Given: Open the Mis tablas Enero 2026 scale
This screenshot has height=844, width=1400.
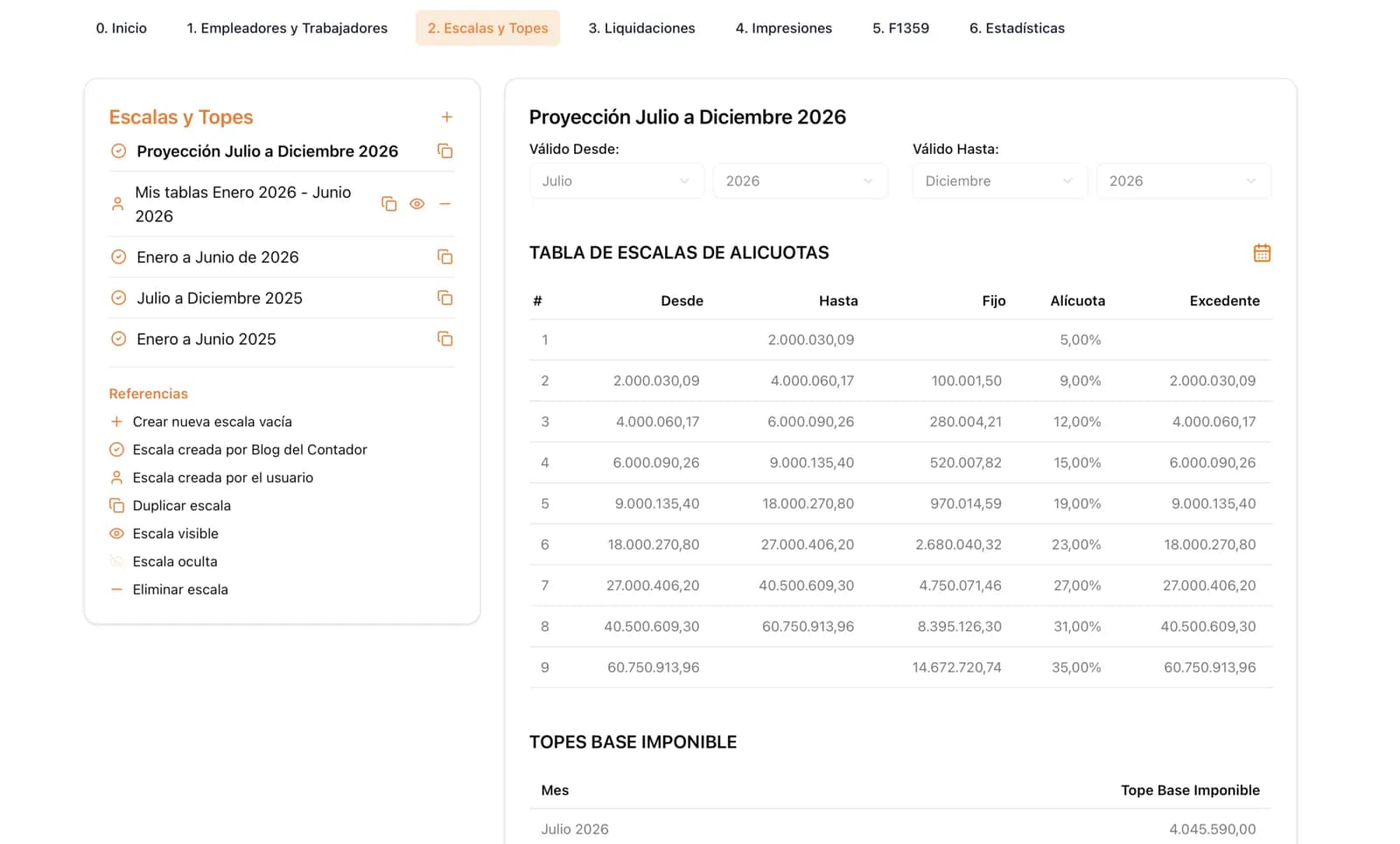Looking at the screenshot, I should click(x=243, y=204).
